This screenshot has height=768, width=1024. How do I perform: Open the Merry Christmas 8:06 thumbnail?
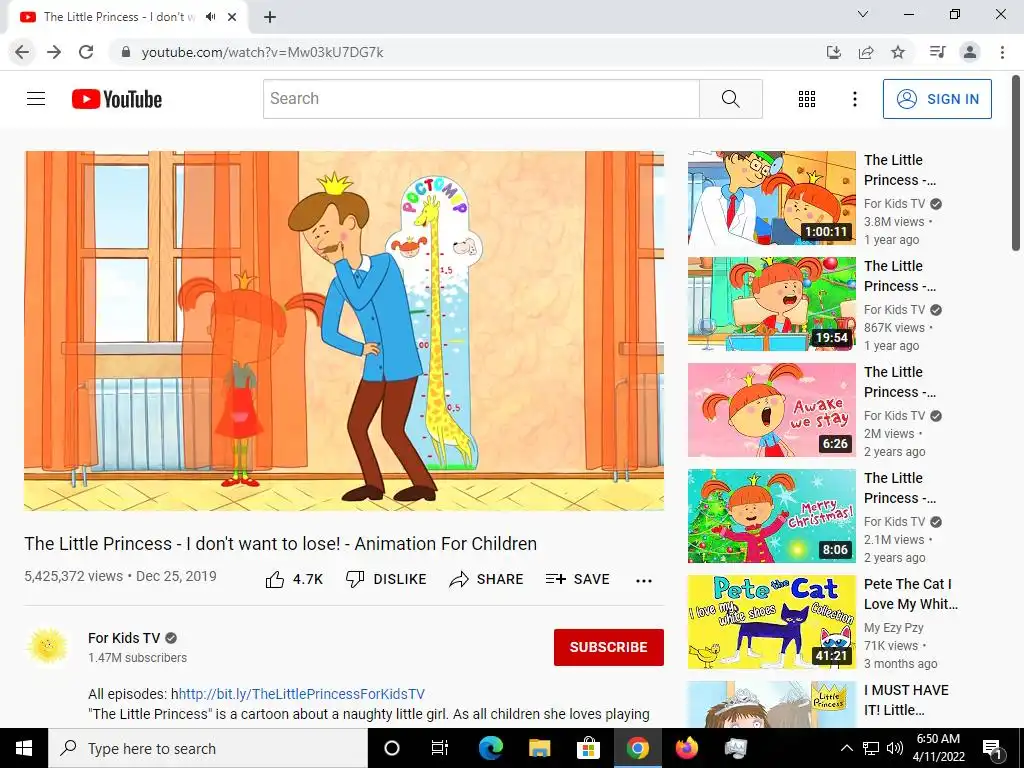(771, 516)
